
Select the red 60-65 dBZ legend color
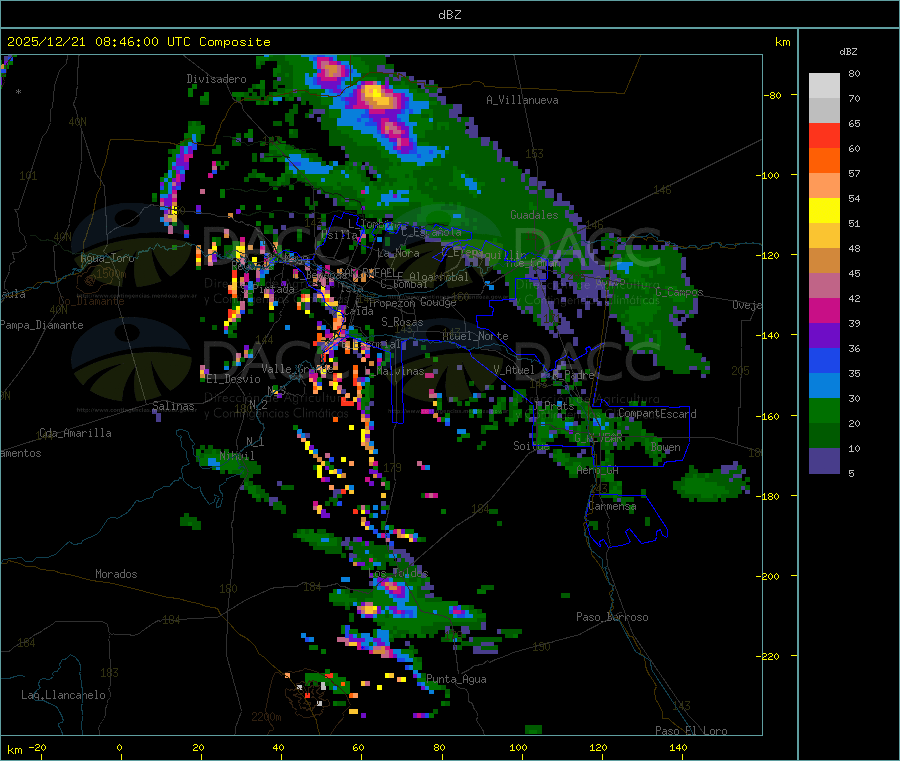click(x=824, y=135)
